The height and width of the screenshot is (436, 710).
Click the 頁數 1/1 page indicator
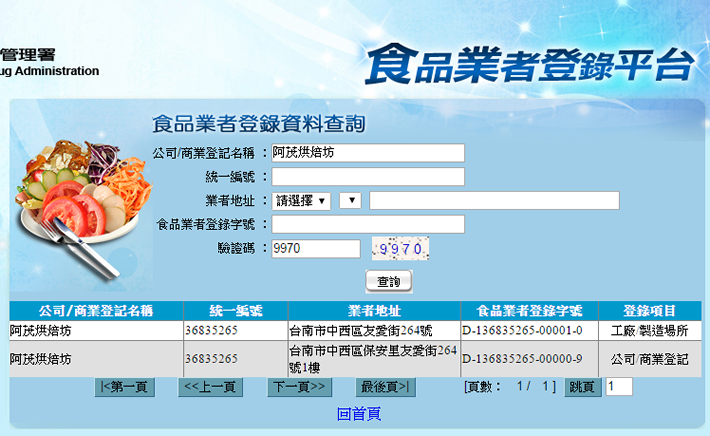pyautogui.click(x=509, y=387)
